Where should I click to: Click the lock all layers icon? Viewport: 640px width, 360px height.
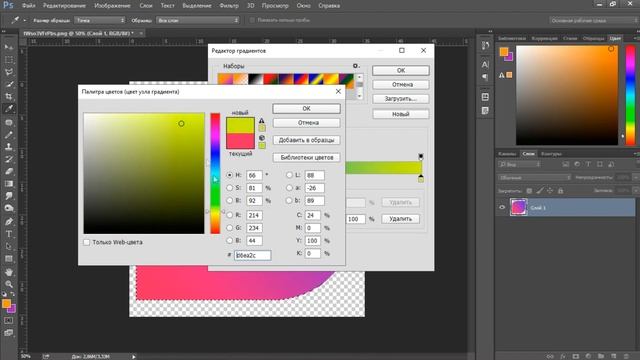560,191
